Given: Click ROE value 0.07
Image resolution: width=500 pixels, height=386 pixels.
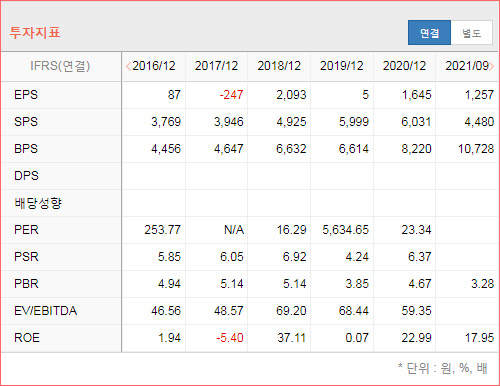Looking at the screenshot, I should click(x=357, y=338).
